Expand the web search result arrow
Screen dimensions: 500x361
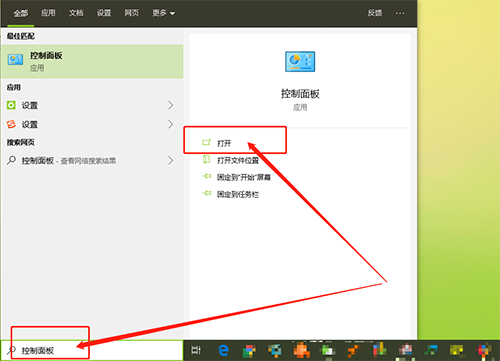click(x=170, y=161)
